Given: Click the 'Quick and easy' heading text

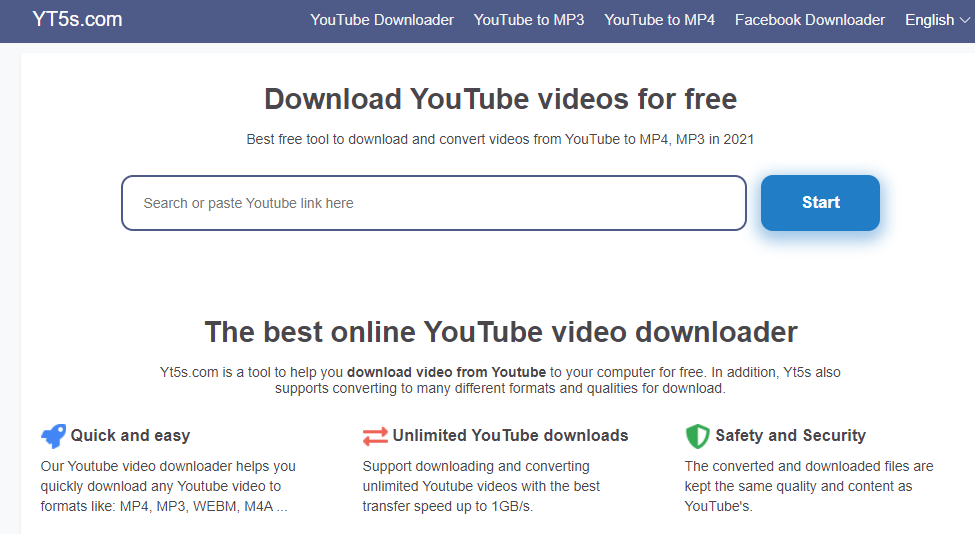Looking at the screenshot, I should point(130,436).
